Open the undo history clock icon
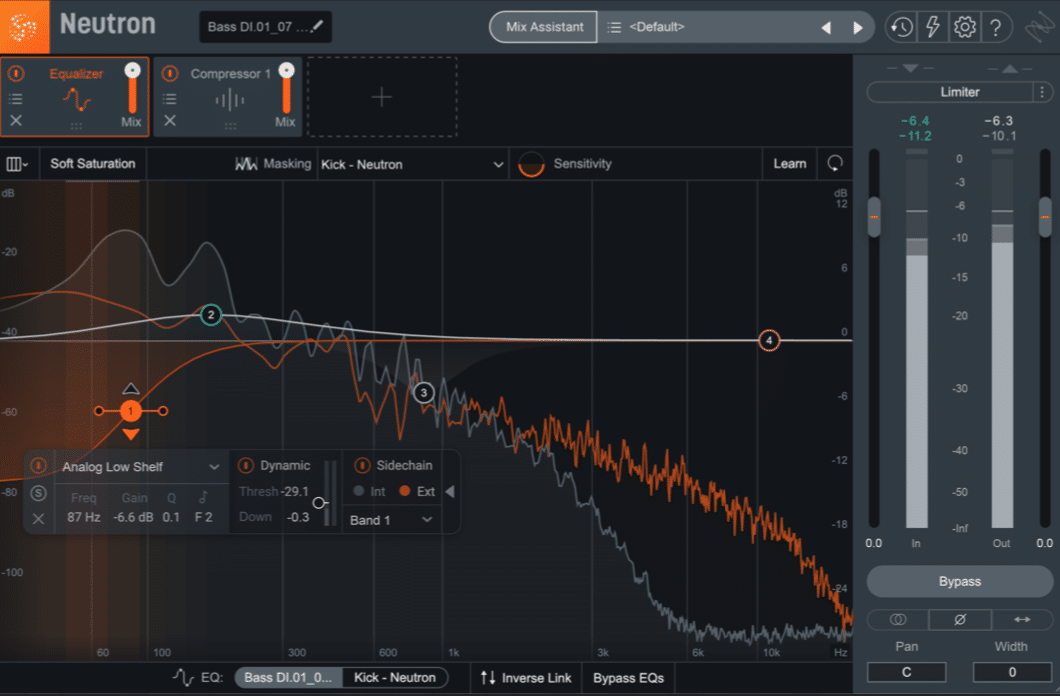 901,27
